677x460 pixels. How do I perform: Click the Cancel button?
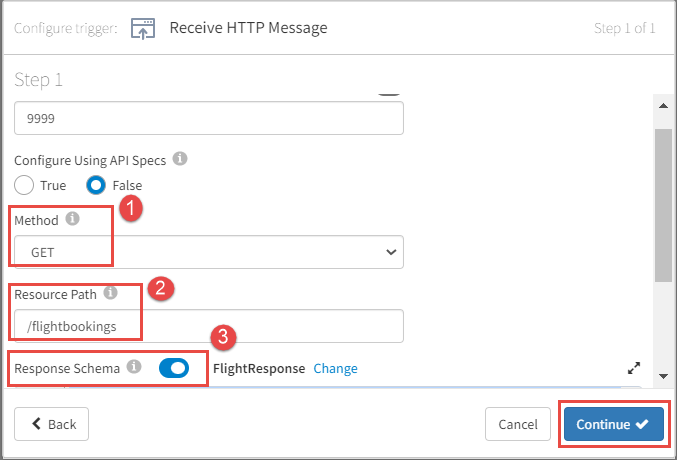point(518,424)
